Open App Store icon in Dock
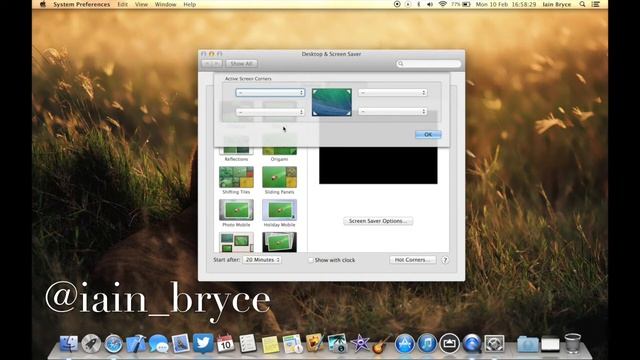 coord(404,344)
